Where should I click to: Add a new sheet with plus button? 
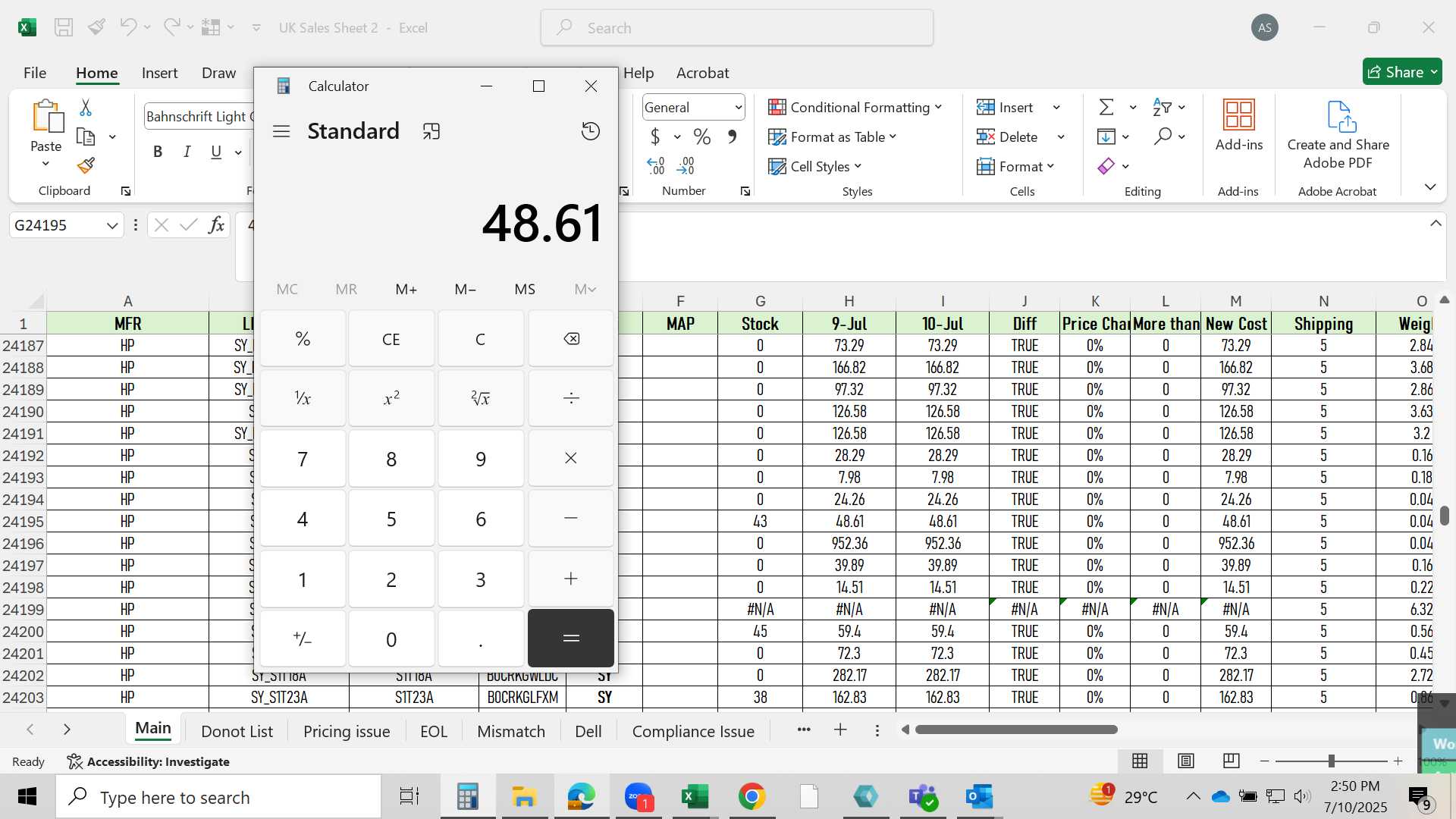tap(840, 730)
